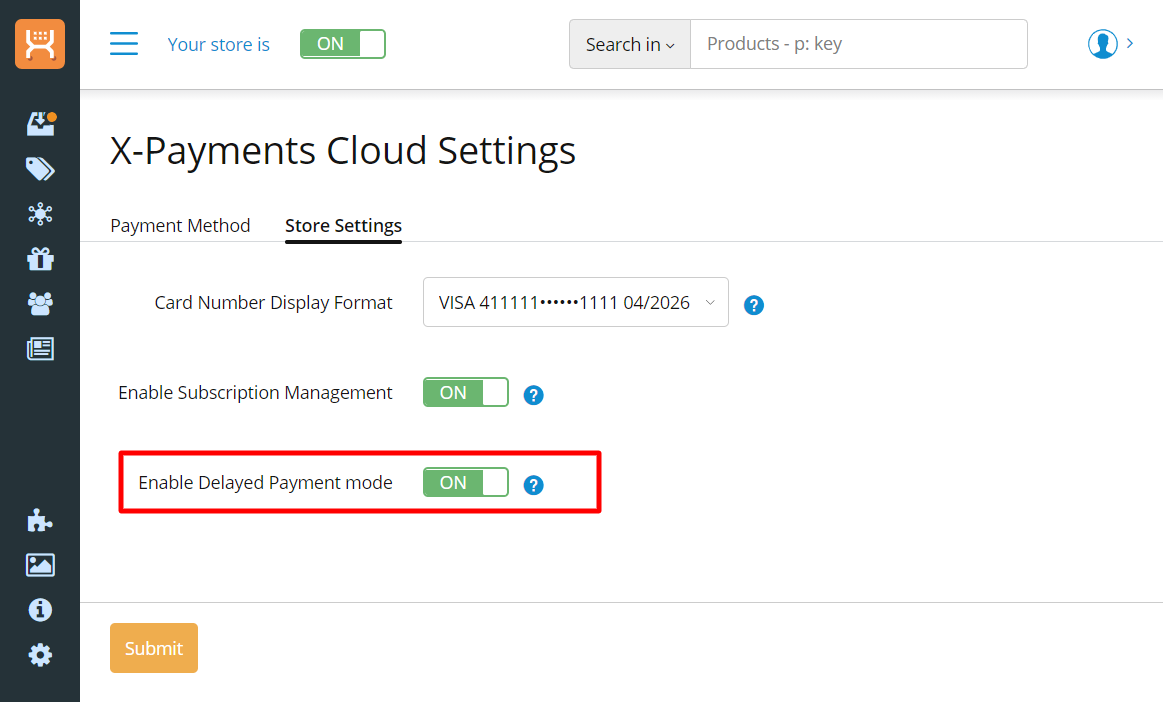
Task: Open the Settings gear sidebar icon
Action: tap(40, 655)
